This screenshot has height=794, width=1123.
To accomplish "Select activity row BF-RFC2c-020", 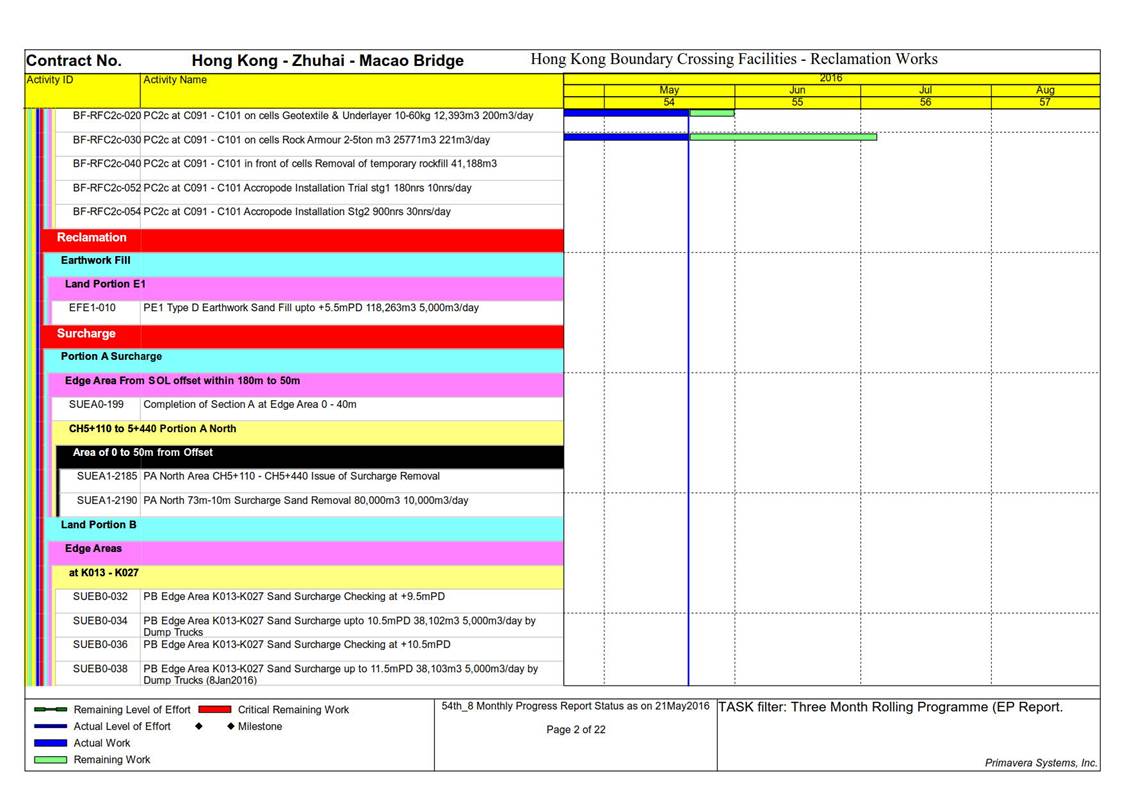I will pyautogui.click(x=309, y=120).
